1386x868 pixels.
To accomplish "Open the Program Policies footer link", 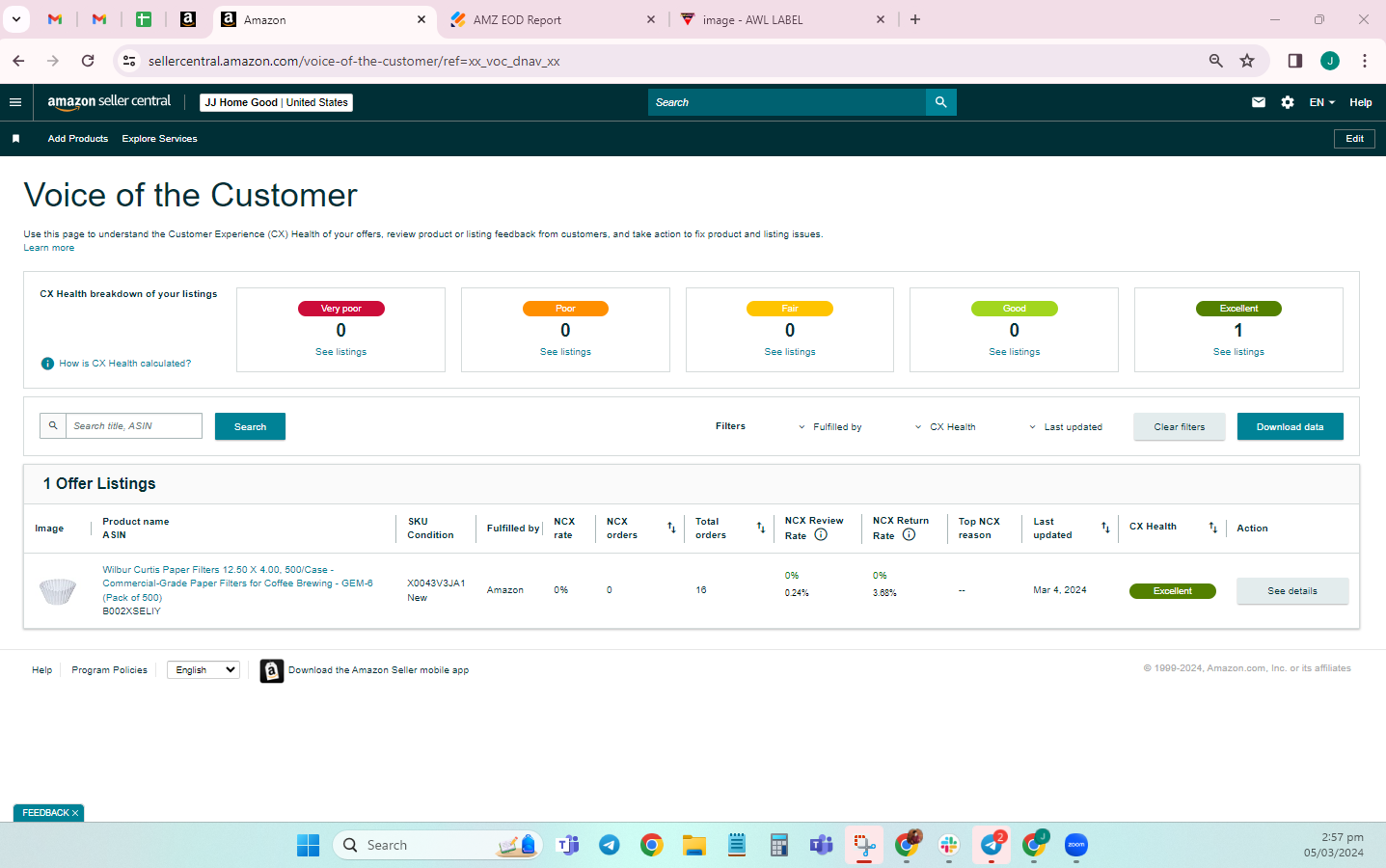I will [x=110, y=670].
